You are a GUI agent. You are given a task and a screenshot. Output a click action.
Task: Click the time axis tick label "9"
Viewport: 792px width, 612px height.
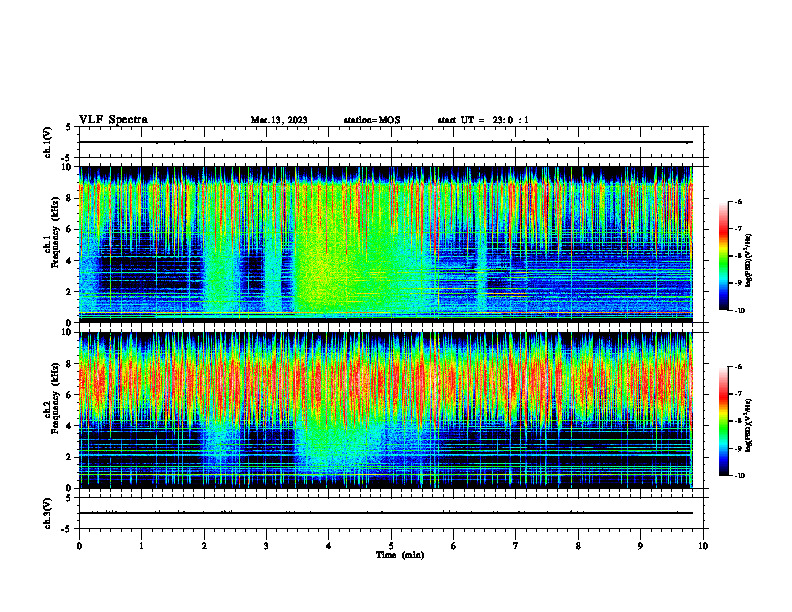point(640,546)
